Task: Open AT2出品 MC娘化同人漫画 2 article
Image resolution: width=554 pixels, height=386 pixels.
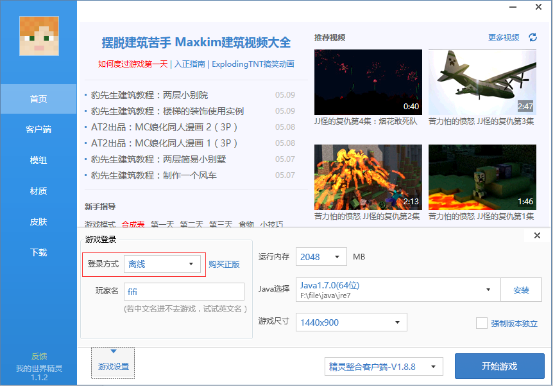Action: click(x=164, y=127)
